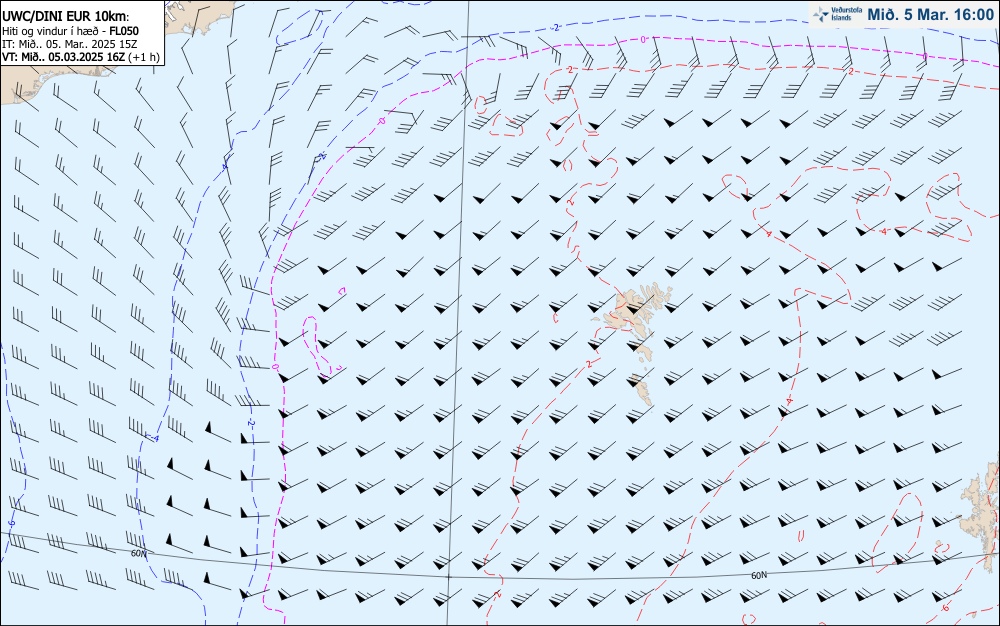1000x626 pixels.
Task: Click the 'IT: Mið.. 05. Mar.. 2025 15Z' line
Action: (x=69, y=44)
